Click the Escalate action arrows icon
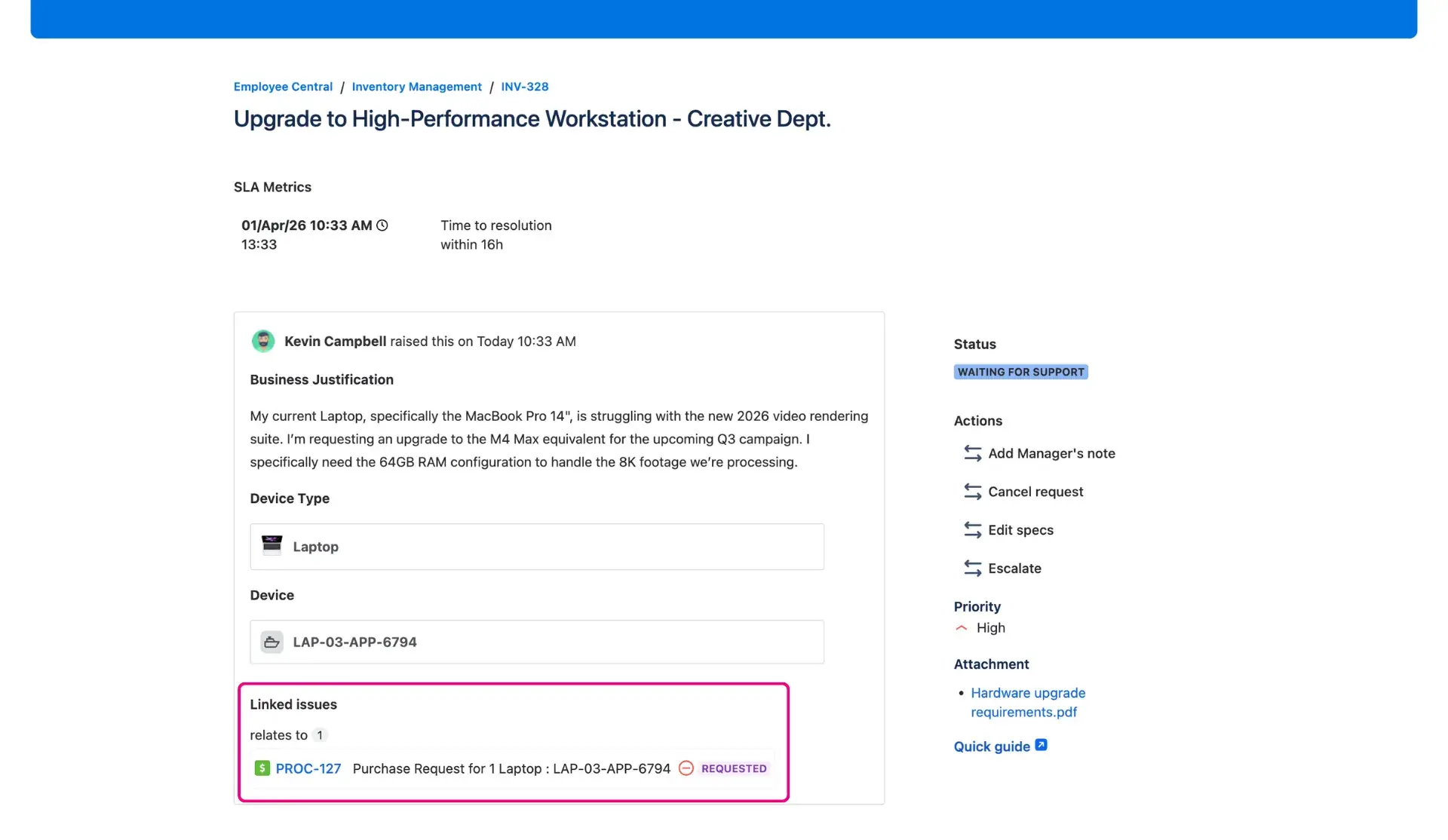The height and width of the screenshot is (840, 1448). pyautogui.click(x=971, y=568)
